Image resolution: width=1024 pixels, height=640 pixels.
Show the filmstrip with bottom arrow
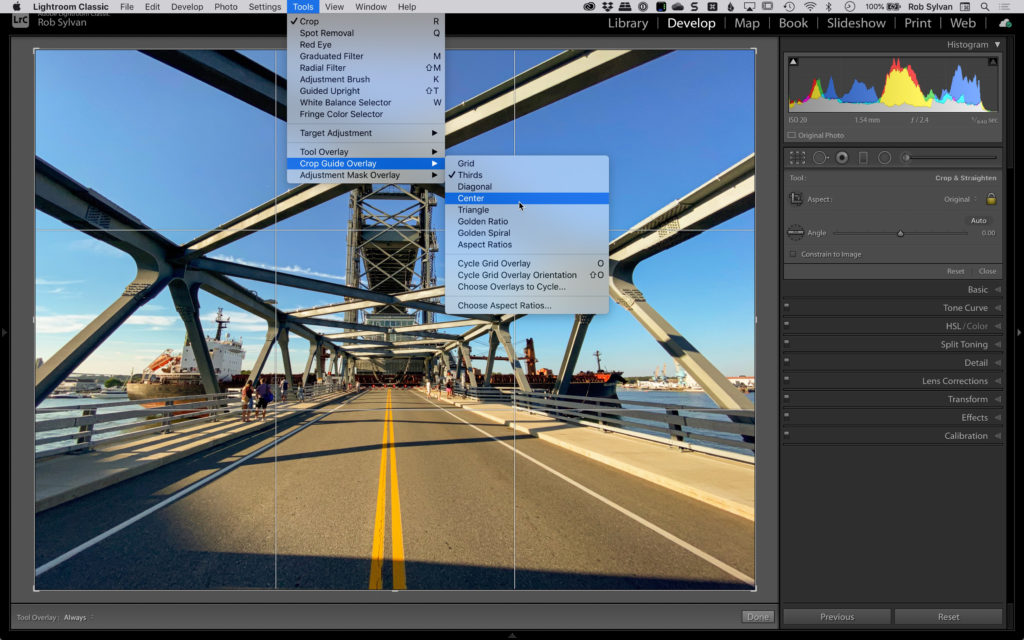[512, 635]
